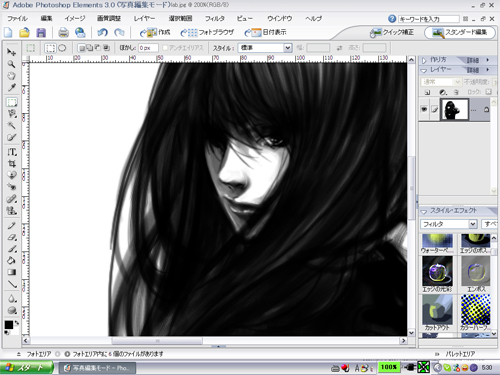Screen dimensions: 500x375
Task: Click the Open folder icon
Action: click(24, 32)
